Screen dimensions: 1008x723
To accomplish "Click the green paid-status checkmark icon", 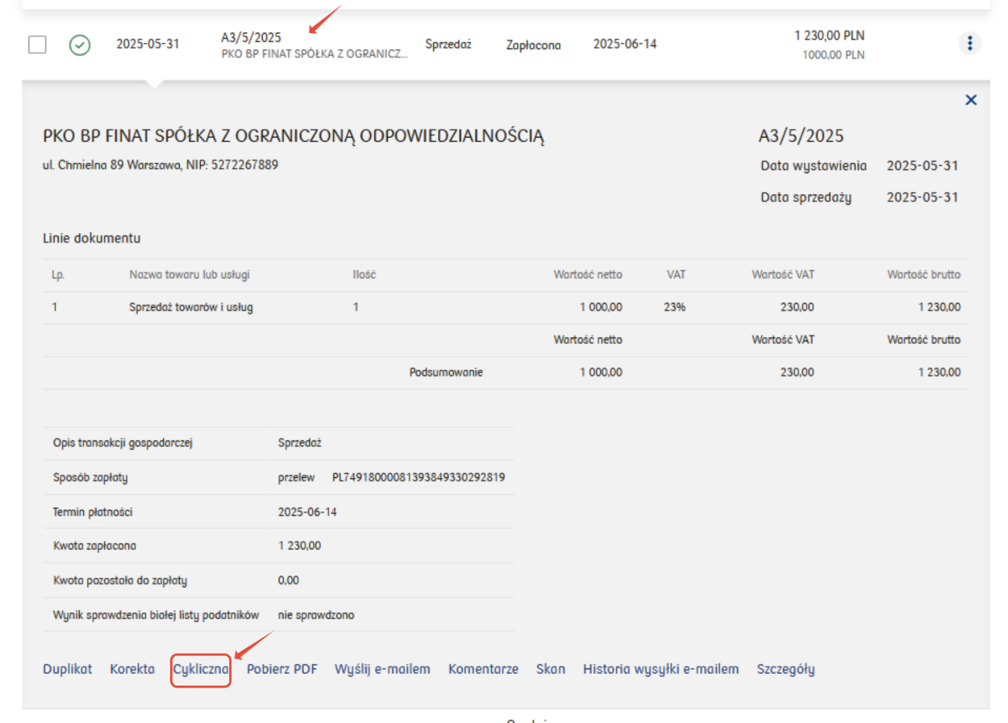I will tap(80, 45).
